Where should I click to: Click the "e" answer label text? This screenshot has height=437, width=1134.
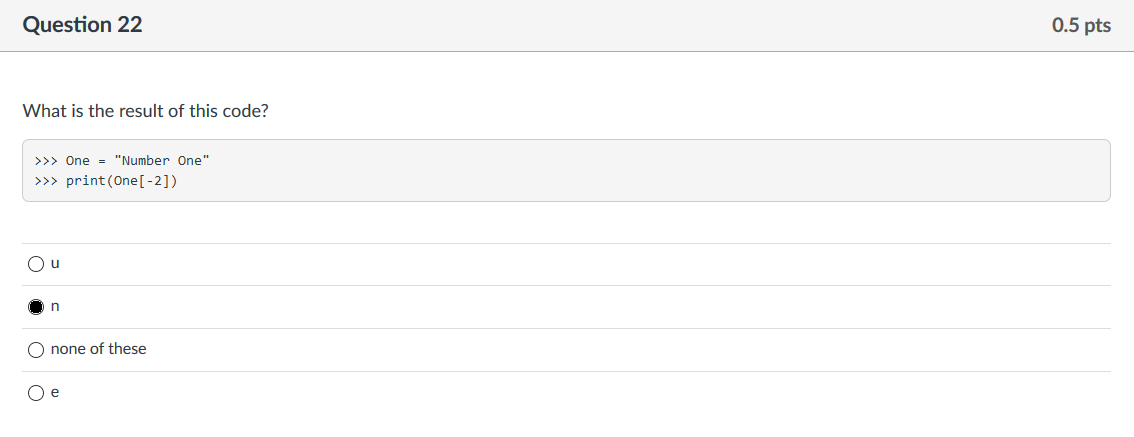55,392
